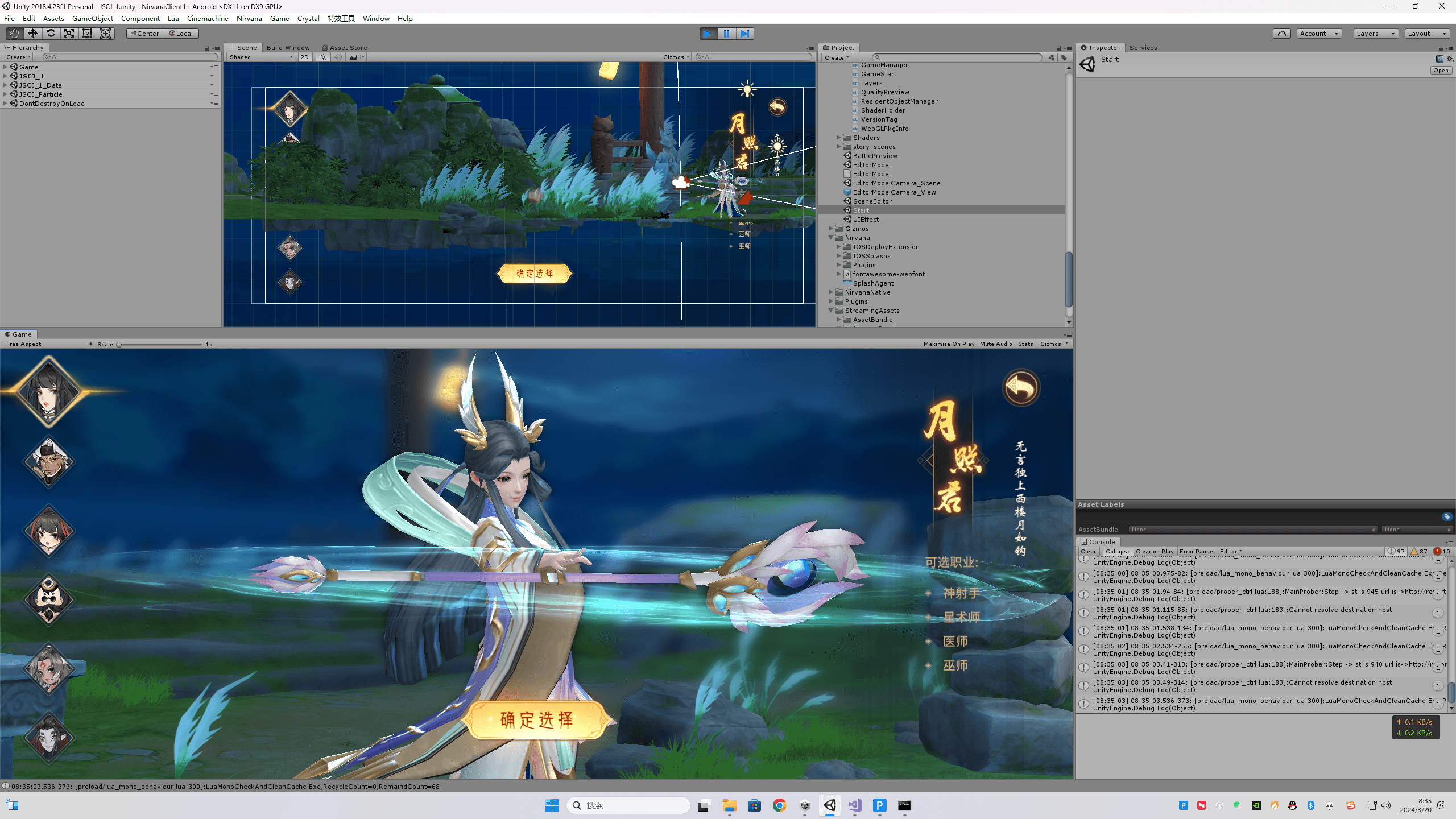Toggle 2D mode in Scene view
Screen dimensions: 1456x819
[x=304, y=57]
